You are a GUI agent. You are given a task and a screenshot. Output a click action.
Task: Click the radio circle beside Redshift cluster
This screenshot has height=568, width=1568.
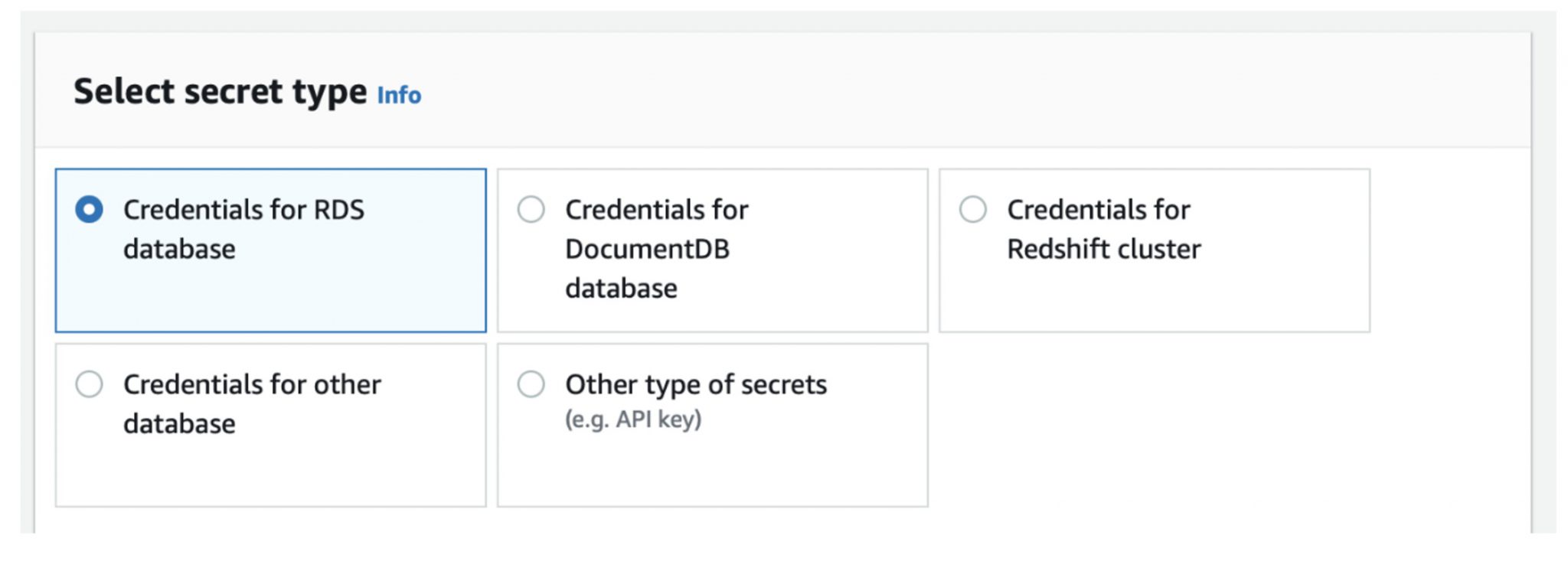click(x=973, y=207)
